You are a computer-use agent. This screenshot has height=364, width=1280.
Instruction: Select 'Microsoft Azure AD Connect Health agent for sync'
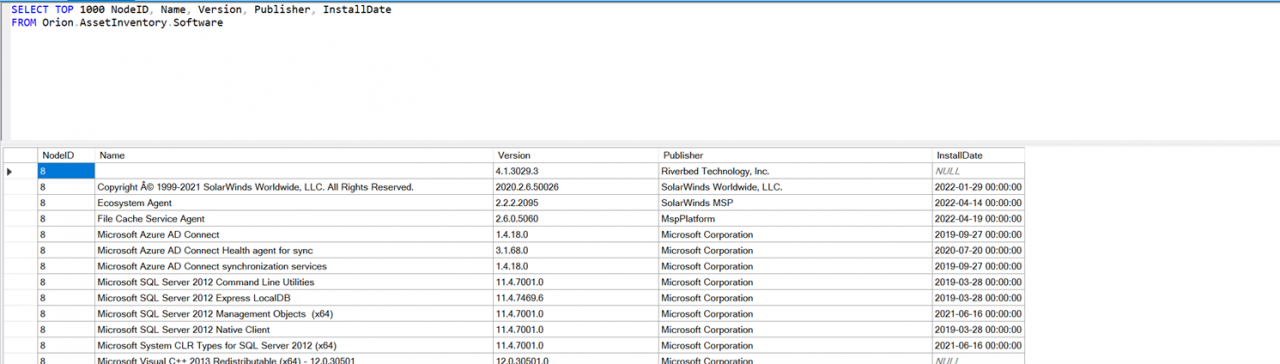pyautogui.click(x=294, y=251)
